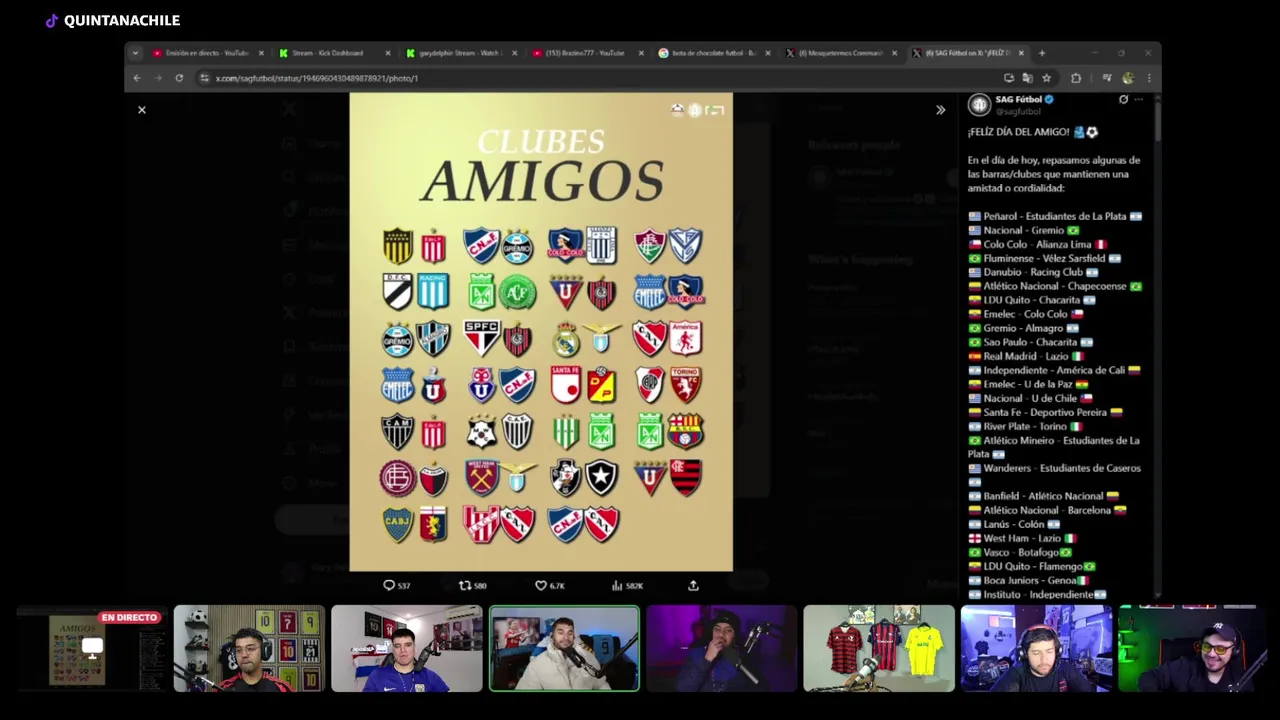Share the post with upload icon
The width and height of the screenshot is (1280, 720).
pos(693,585)
